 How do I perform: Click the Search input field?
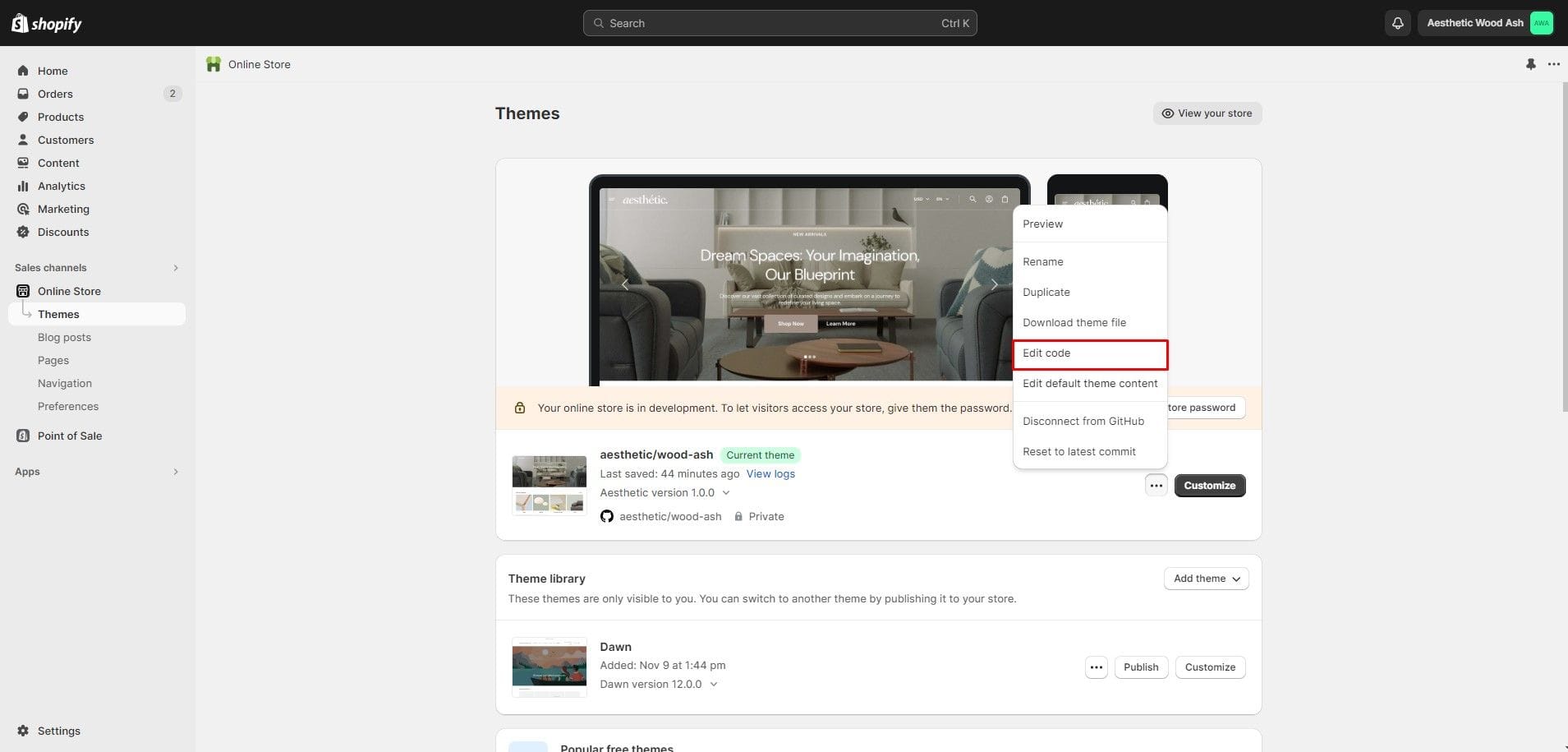[779, 23]
